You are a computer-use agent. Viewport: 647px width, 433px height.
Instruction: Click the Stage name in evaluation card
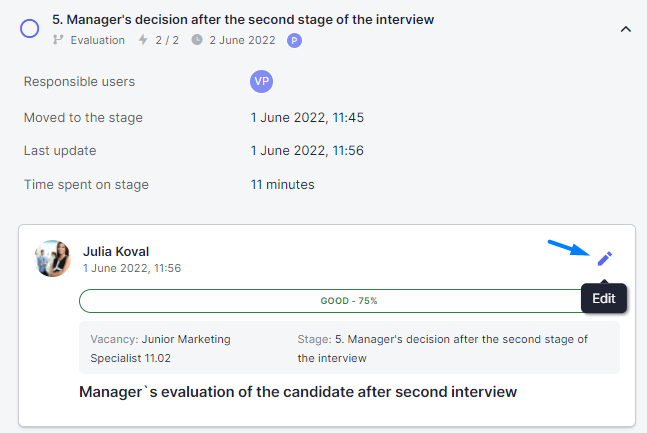(442, 348)
